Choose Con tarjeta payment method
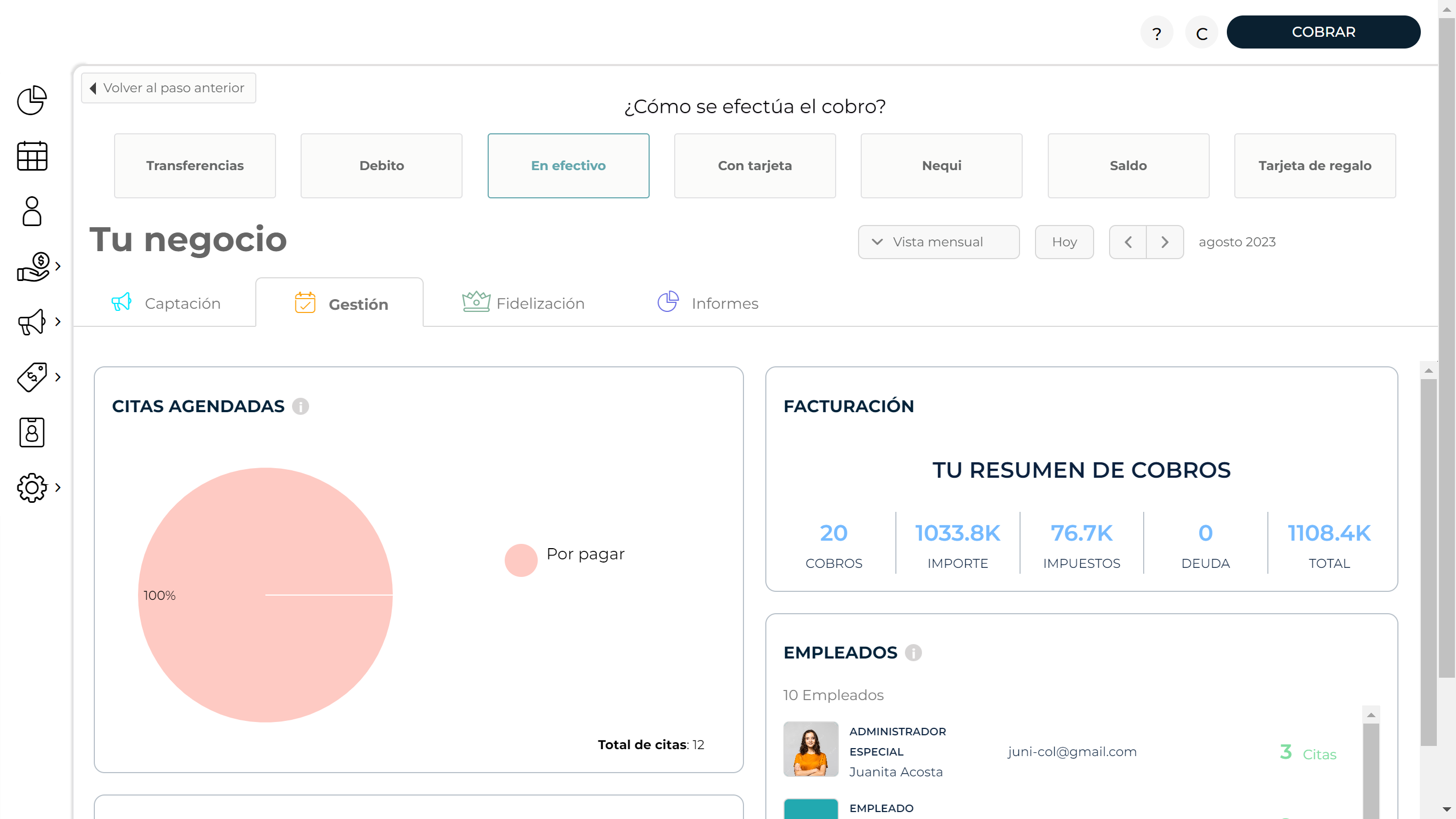 tap(755, 166)
